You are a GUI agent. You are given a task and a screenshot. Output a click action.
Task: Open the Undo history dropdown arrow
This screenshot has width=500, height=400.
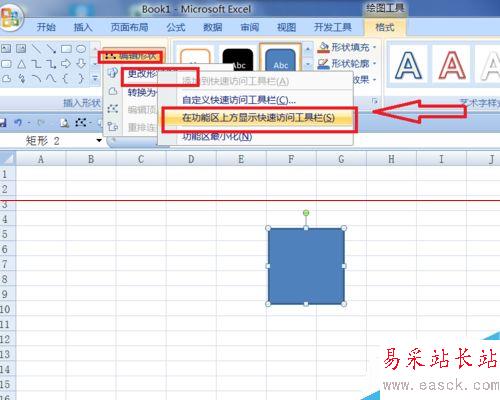29,123
